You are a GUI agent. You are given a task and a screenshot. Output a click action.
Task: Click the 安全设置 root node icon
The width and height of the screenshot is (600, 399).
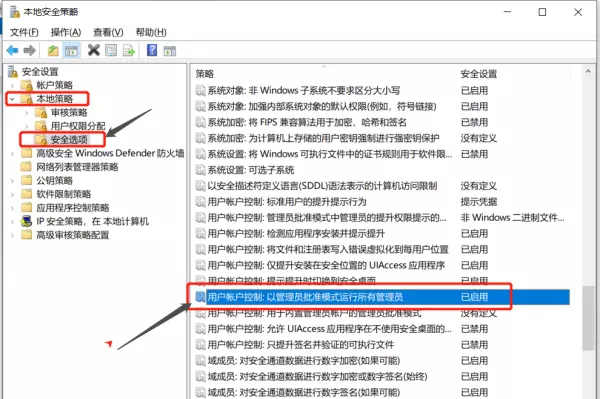click(13, 72)
